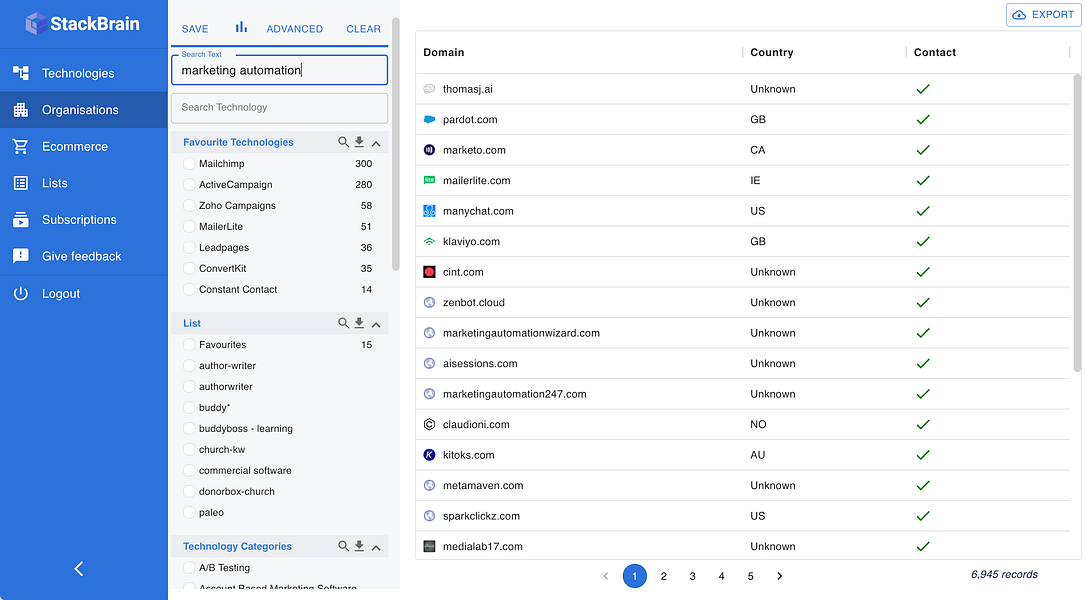Image resolution: width=1086 pixels, height=600 pixels.
Task: Open the Lists menu item
Action: click(x=84, y=183)
